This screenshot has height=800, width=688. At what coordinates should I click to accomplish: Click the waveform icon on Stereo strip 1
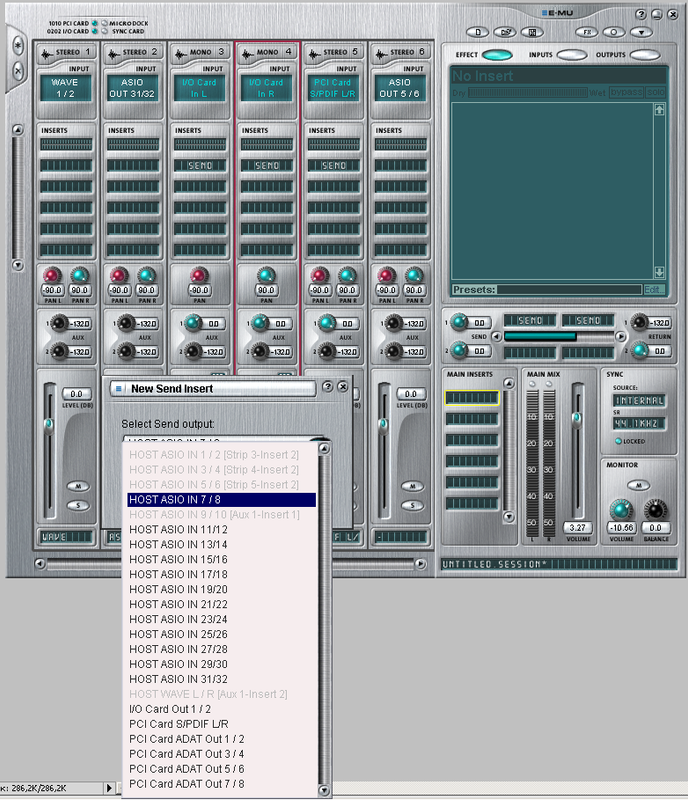[x=46, y=53]
